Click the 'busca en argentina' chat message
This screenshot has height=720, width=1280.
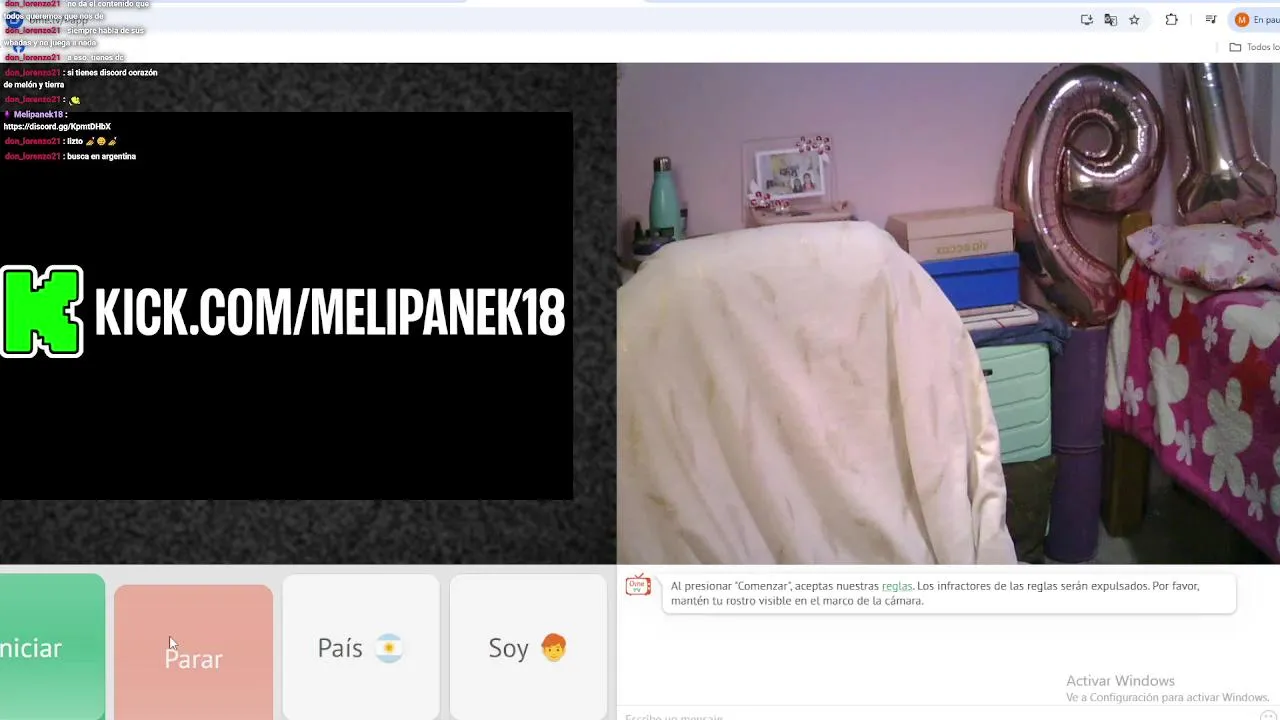(x=101, y=156)
